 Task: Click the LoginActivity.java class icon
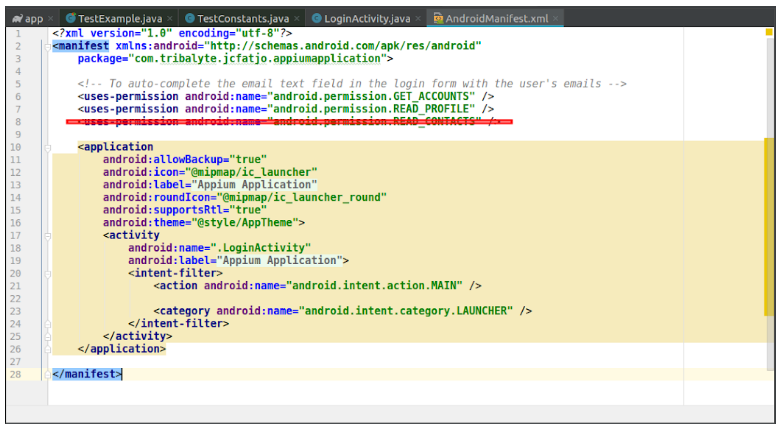pyautogui.click(x=316, y=18)
